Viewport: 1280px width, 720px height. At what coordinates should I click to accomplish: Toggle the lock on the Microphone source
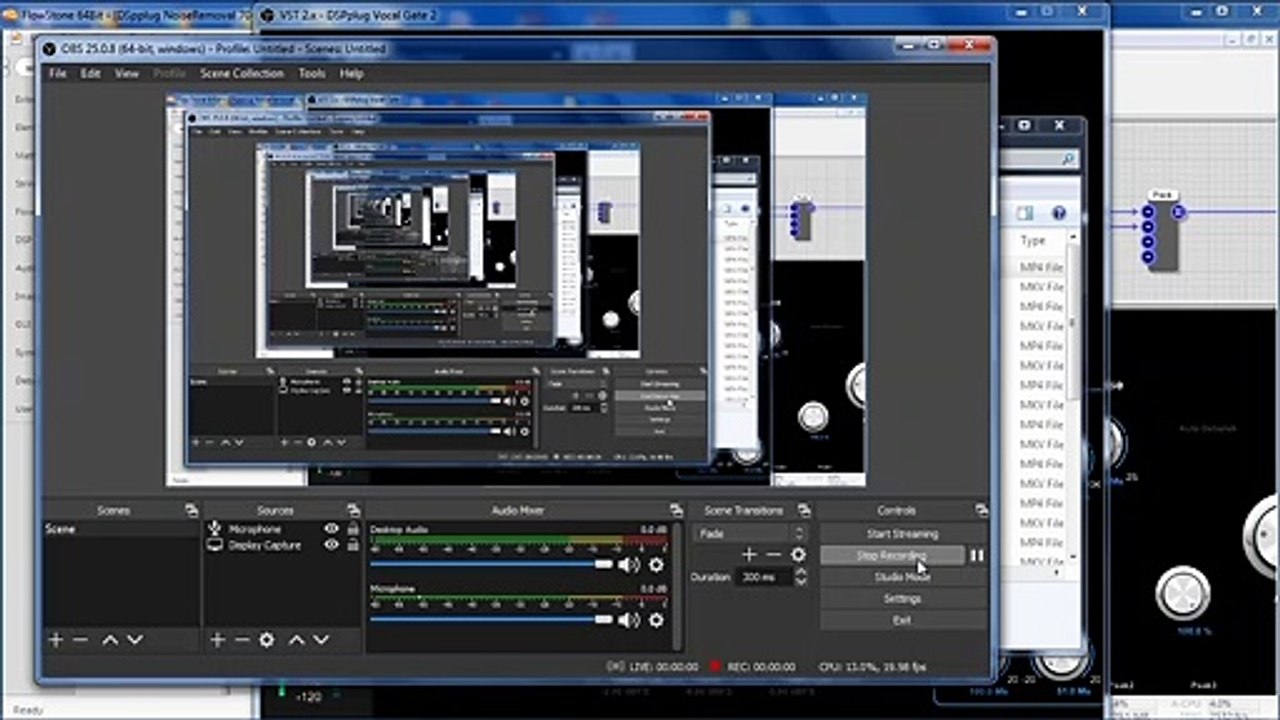(x=353, y=528)
